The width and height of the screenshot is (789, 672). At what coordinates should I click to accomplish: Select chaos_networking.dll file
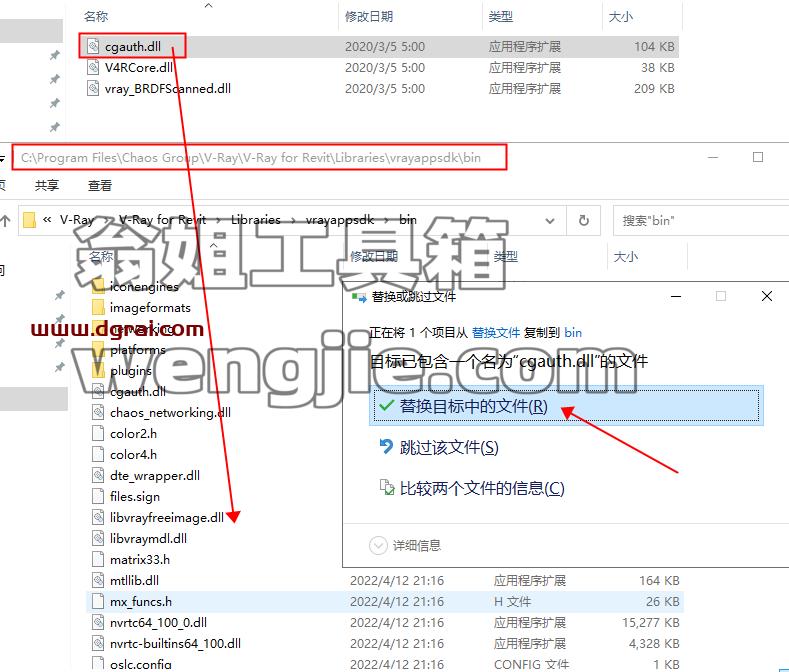[170, 413]
